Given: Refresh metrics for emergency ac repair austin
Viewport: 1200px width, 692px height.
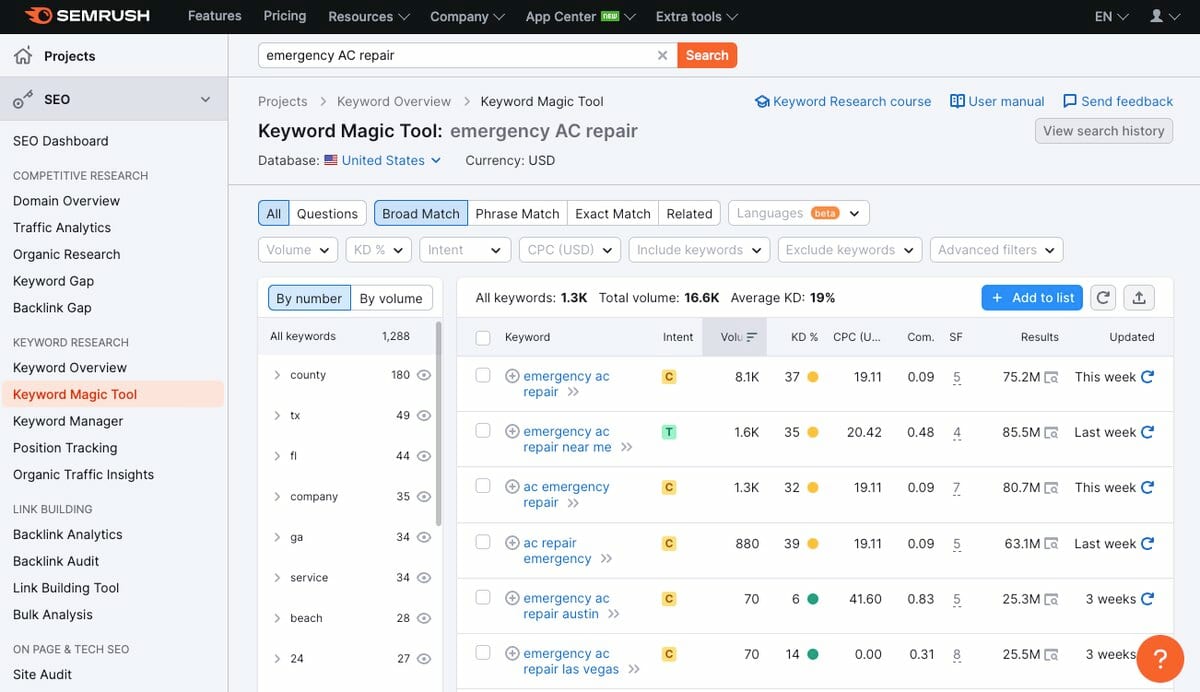Looking at the screenshot, I should click(1147, 599).
